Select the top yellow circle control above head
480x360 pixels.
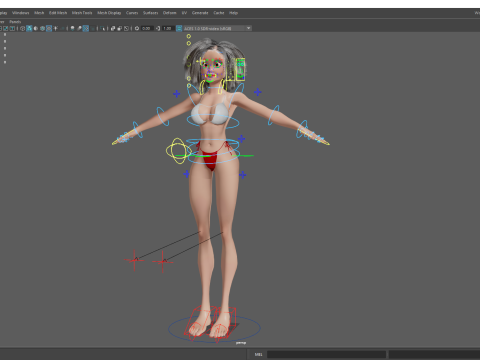pos(189,36)
